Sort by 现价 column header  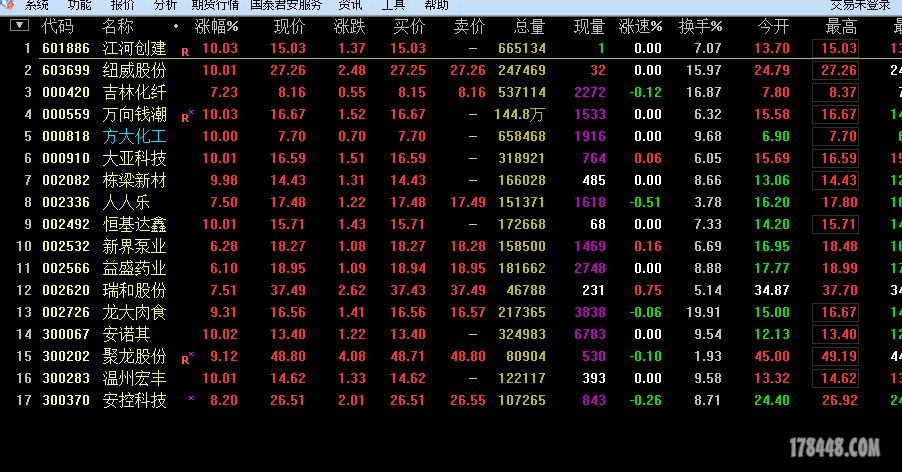click(x=289, y=26)
